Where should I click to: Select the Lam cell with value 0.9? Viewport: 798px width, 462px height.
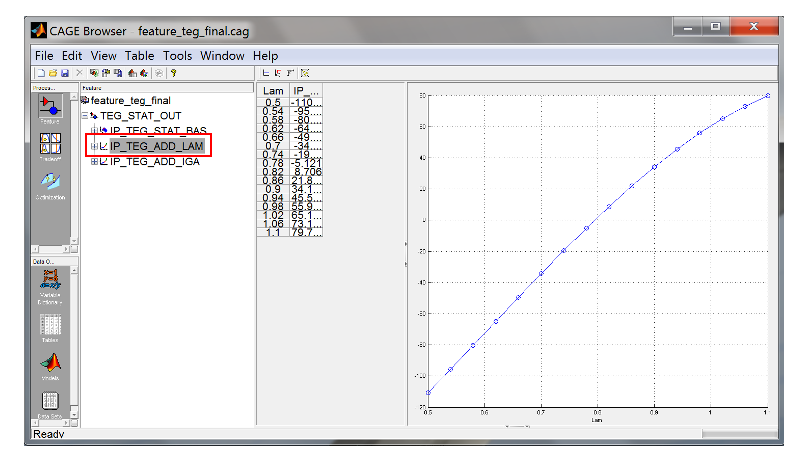click(273, 189)
